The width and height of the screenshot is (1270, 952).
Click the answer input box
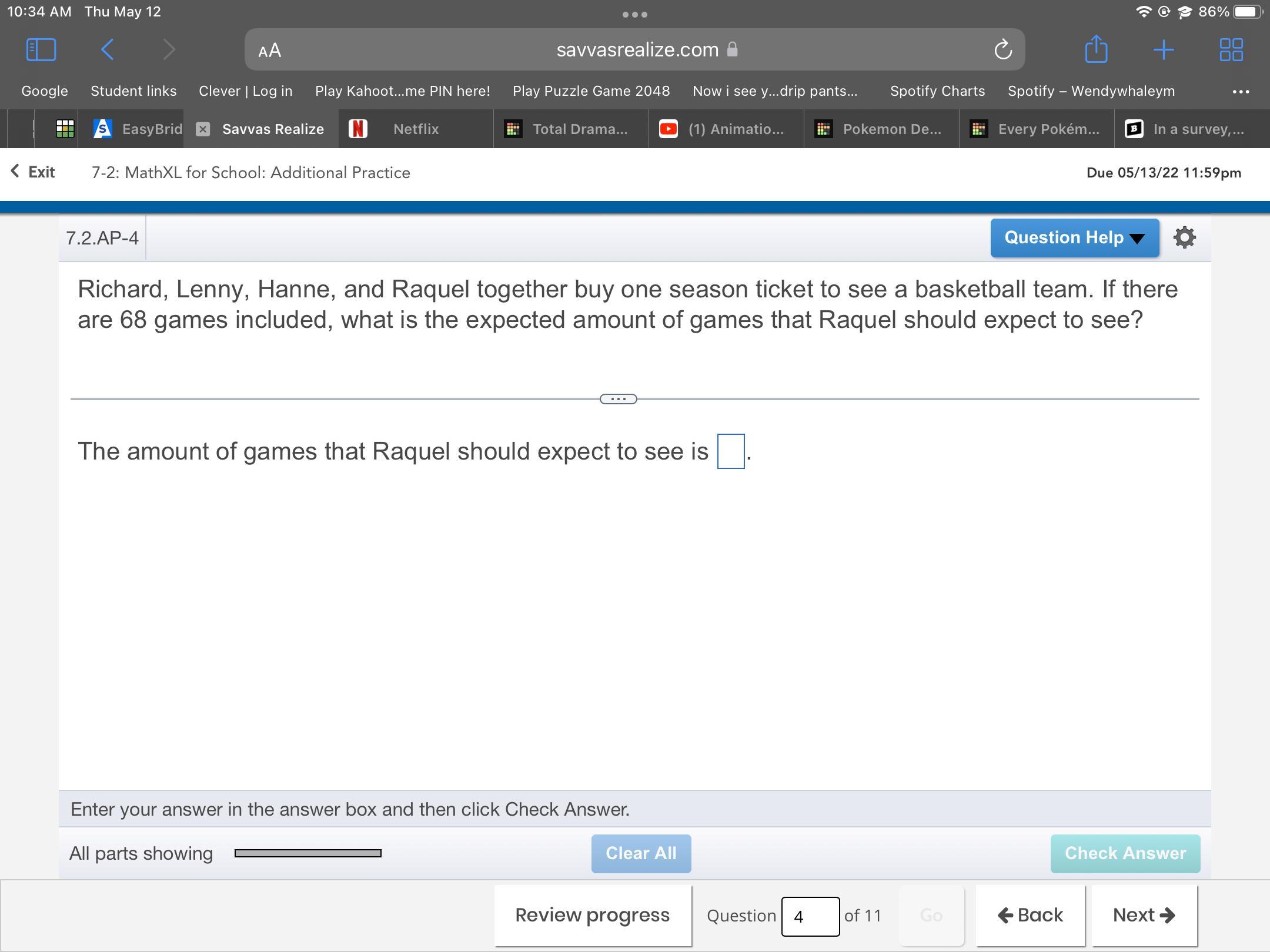click(x=730, y=451)
